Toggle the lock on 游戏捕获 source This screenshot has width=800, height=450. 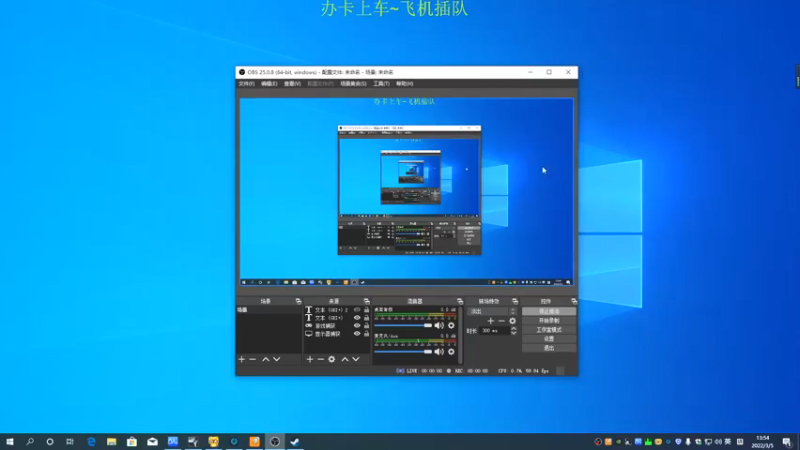click(366, 326)
